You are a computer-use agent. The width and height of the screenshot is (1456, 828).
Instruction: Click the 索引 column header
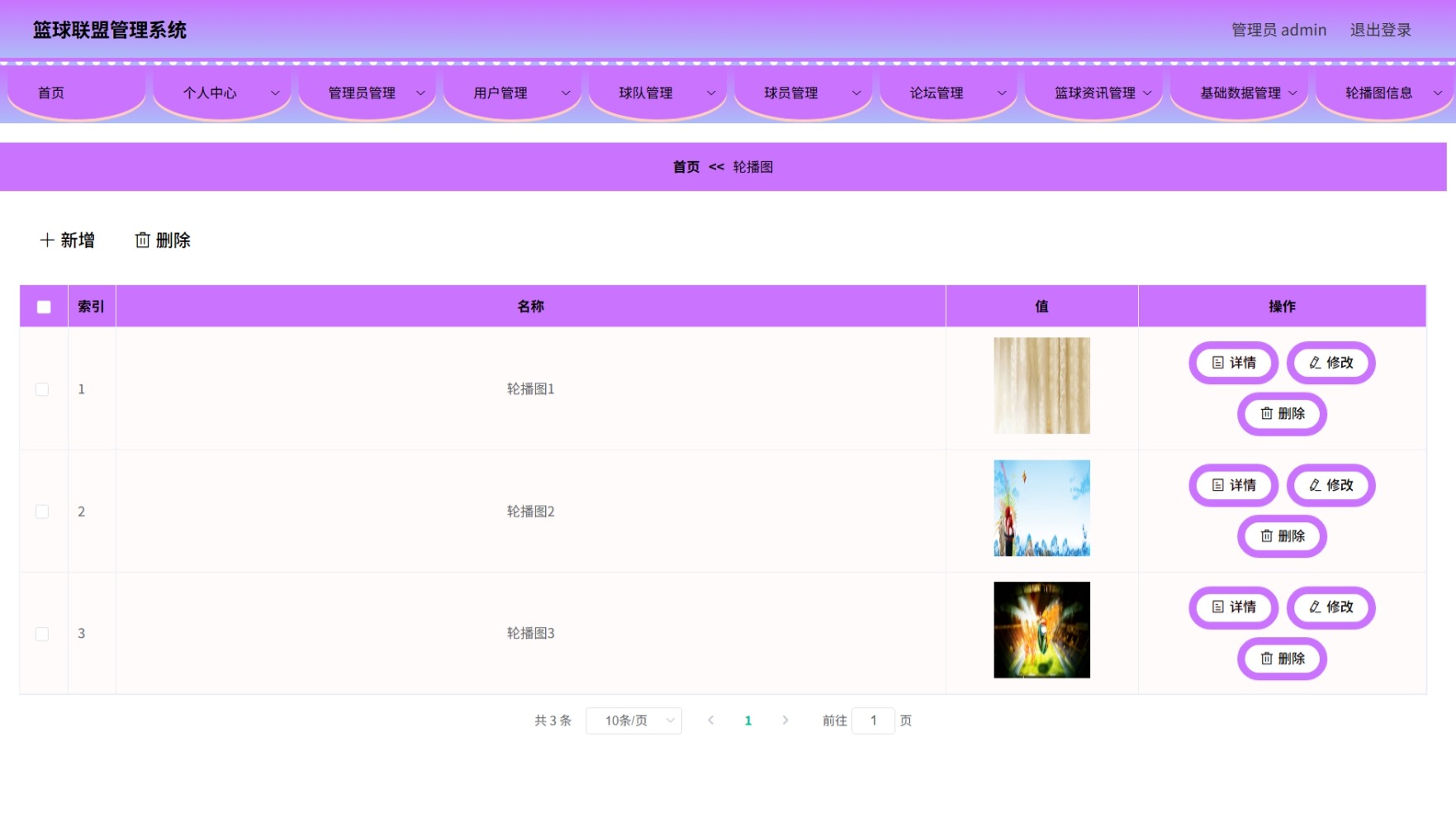point(92,307)
